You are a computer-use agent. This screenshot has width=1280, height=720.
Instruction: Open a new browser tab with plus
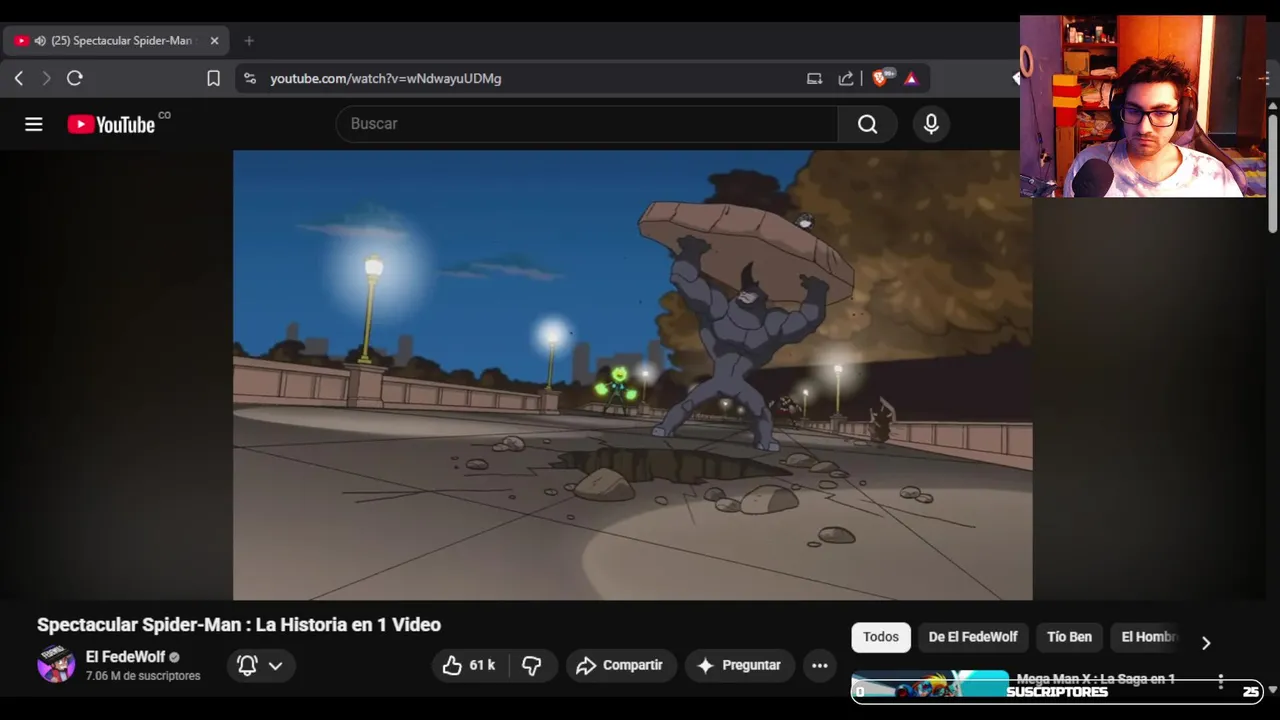[x=249, y=41]
